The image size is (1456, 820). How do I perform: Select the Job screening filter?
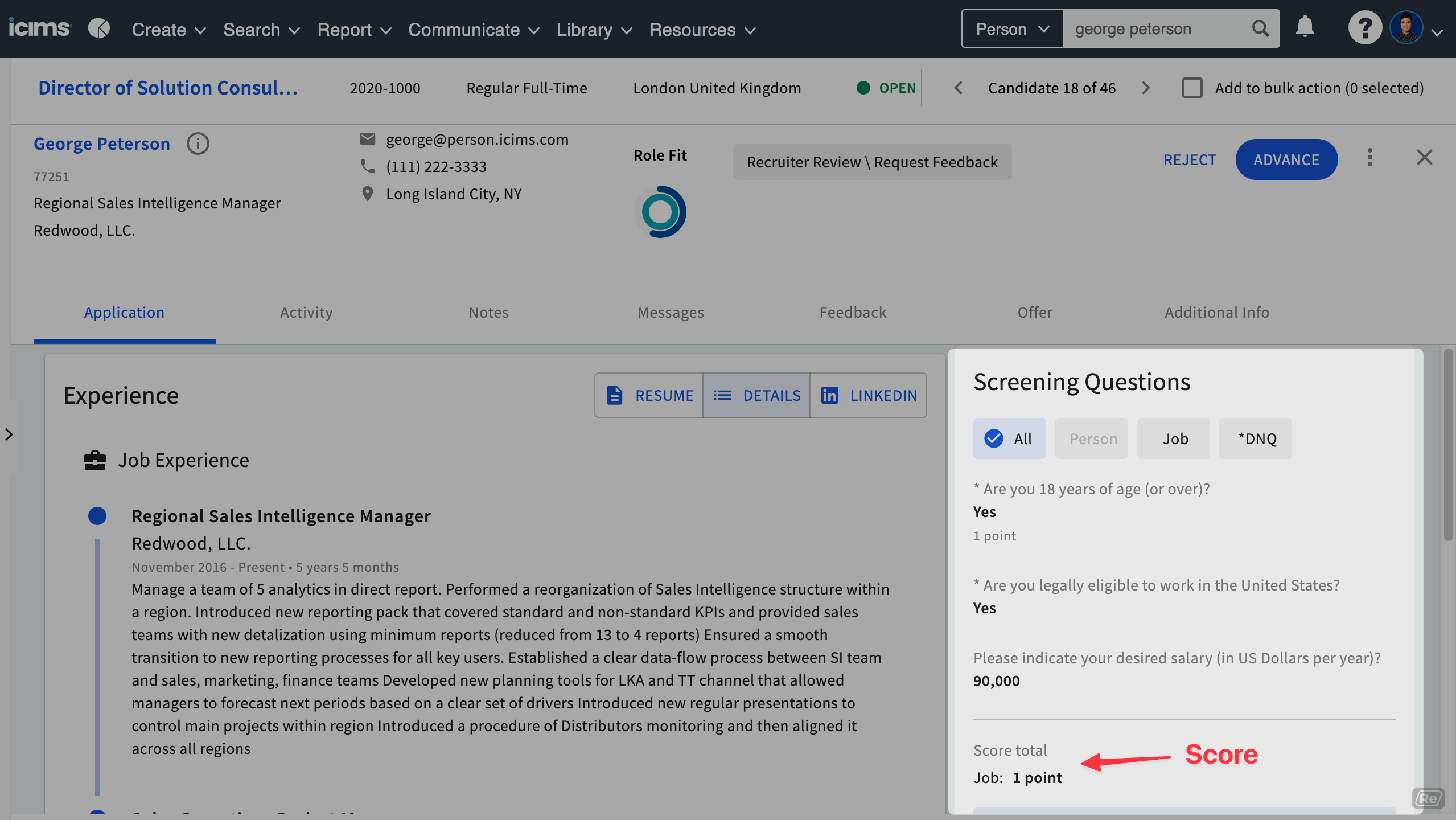point(1174,438)
